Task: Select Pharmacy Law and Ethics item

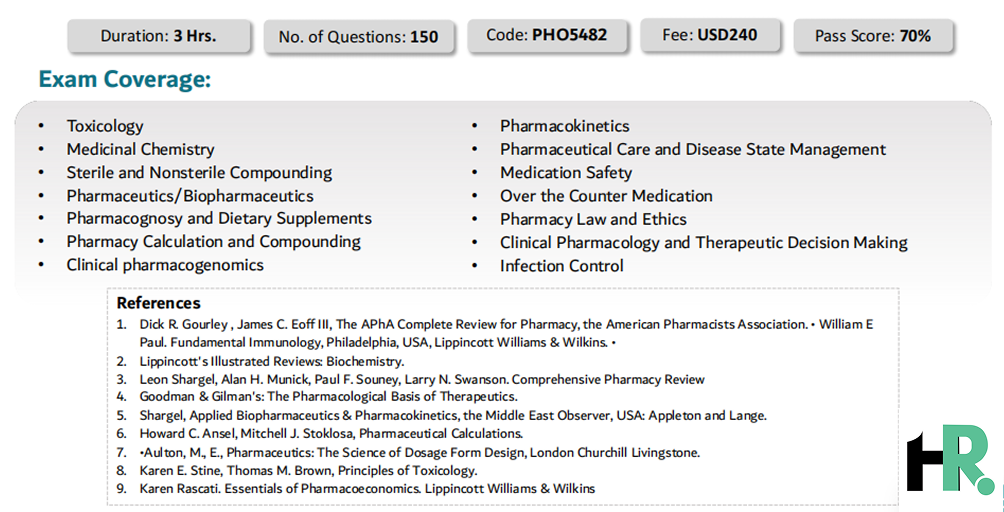Action: 593,220
